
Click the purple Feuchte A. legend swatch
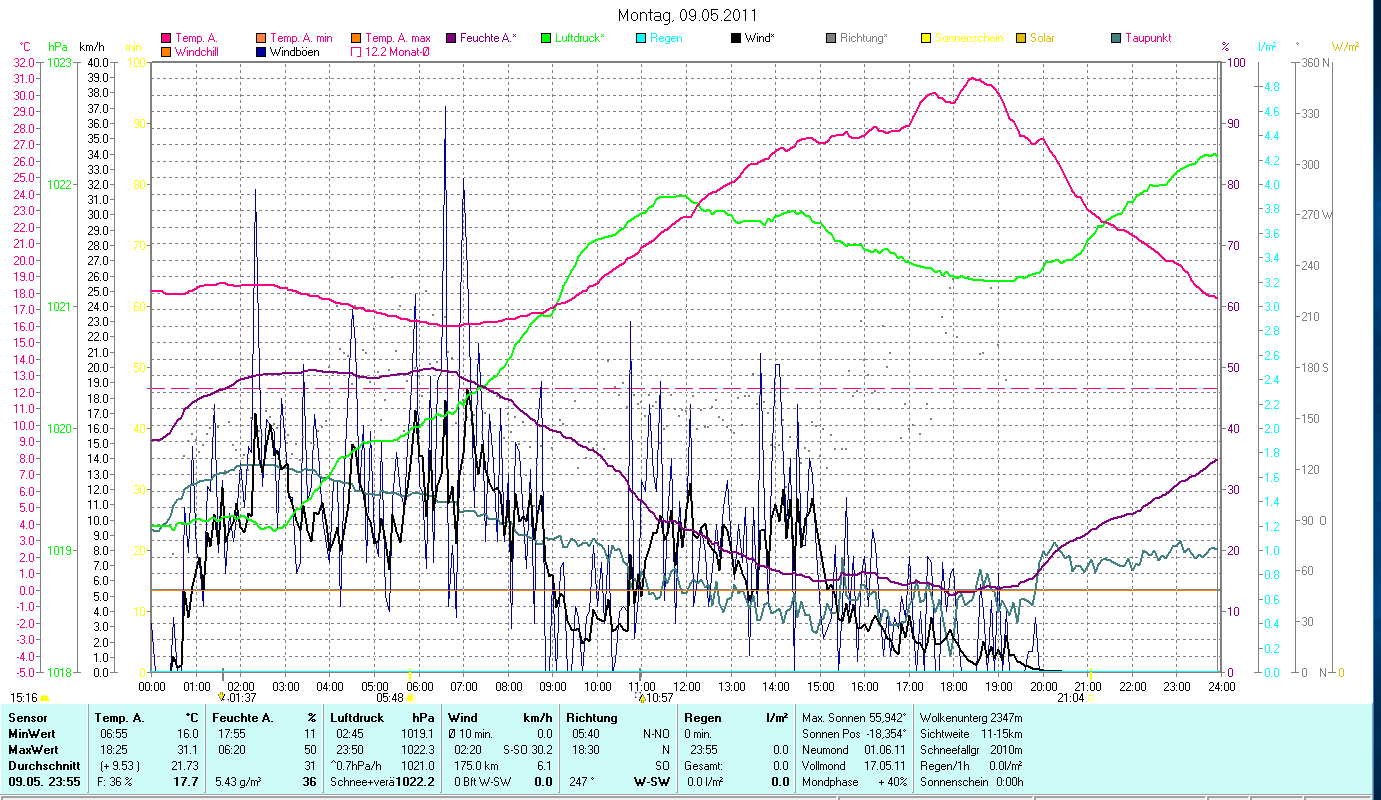click(x=451, y=38)
